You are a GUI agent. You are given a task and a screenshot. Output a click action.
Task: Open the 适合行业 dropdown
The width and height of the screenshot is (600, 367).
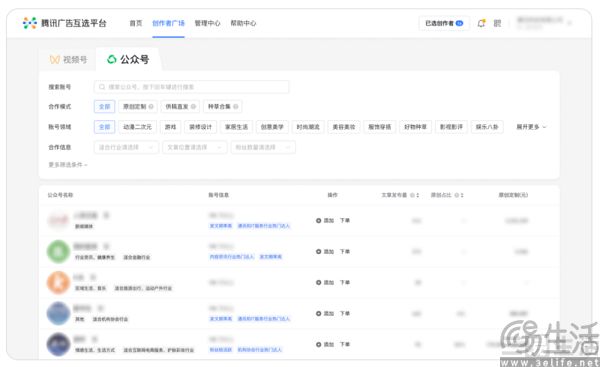(126, 147)
